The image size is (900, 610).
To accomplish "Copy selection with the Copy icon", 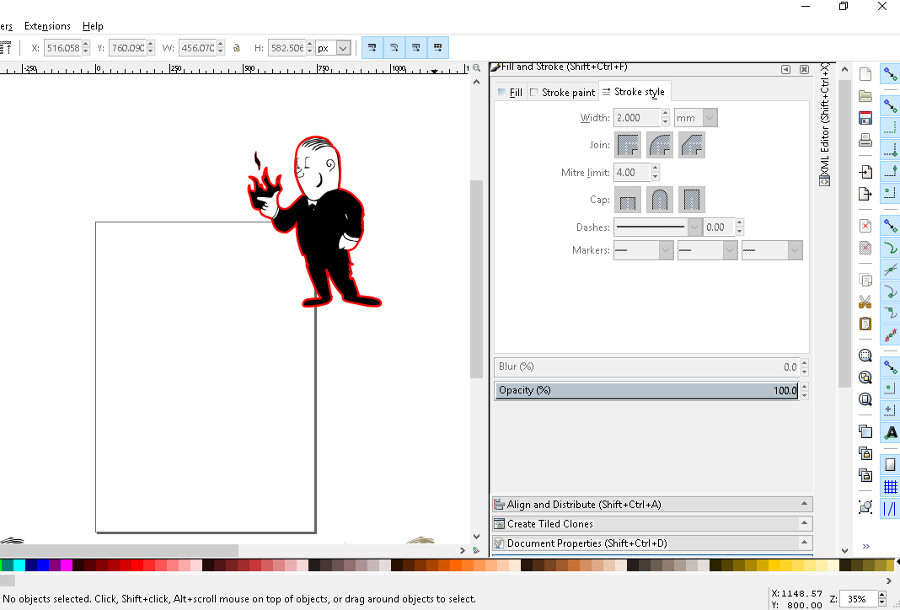I will point(865,280).
